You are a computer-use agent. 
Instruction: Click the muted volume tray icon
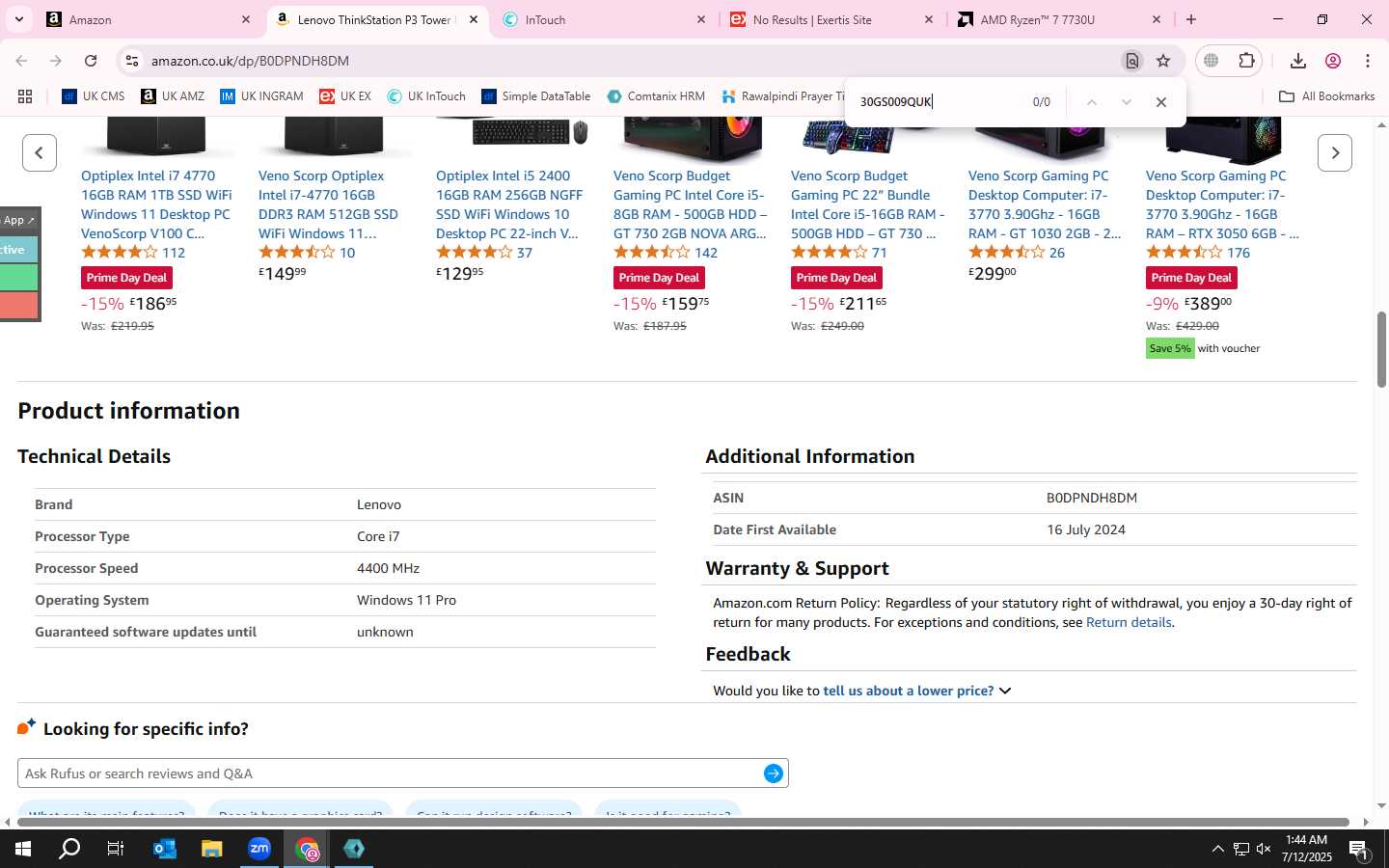tap(1264, 849)
